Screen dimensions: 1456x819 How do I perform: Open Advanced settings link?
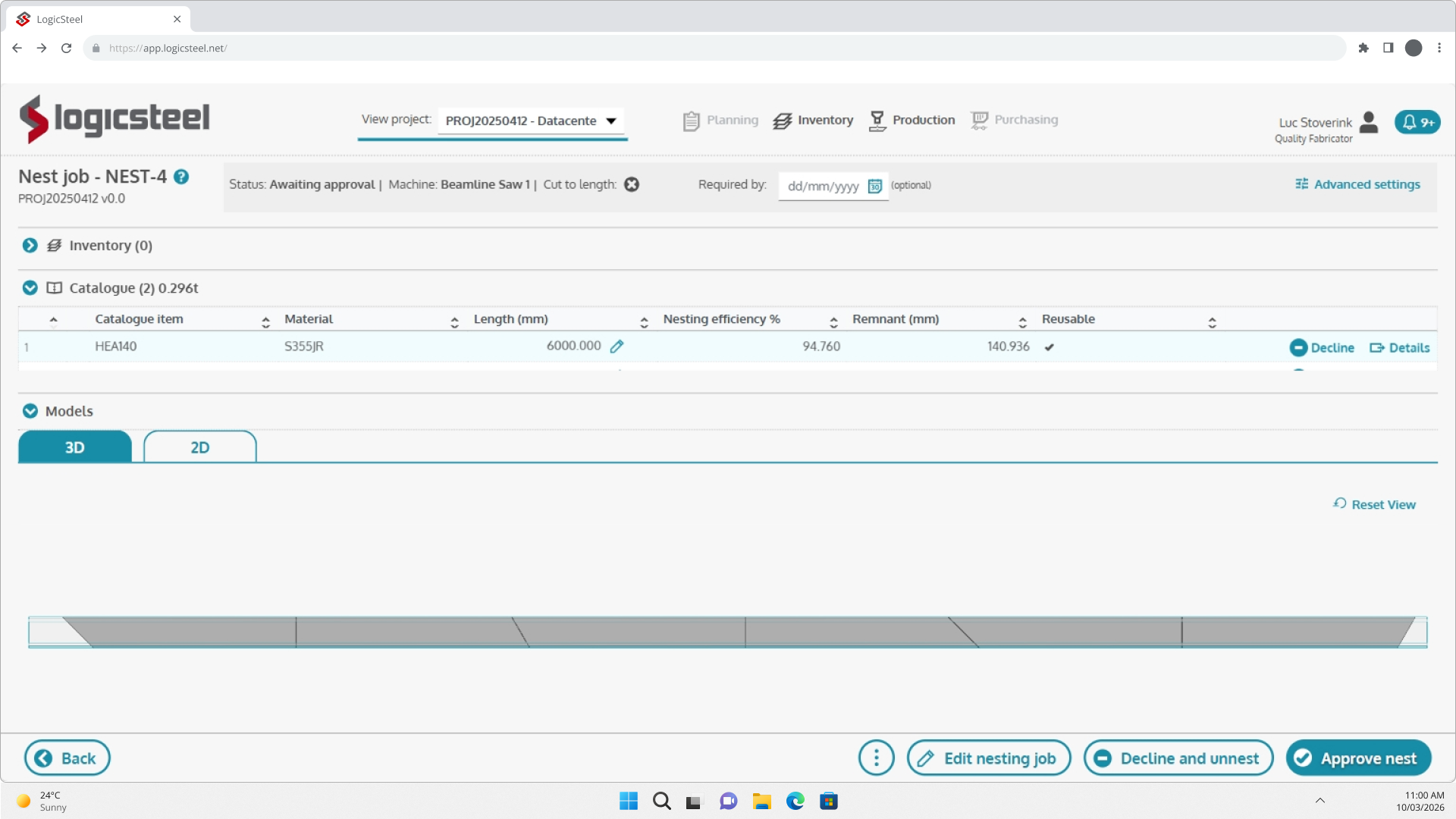point(1357,184)
